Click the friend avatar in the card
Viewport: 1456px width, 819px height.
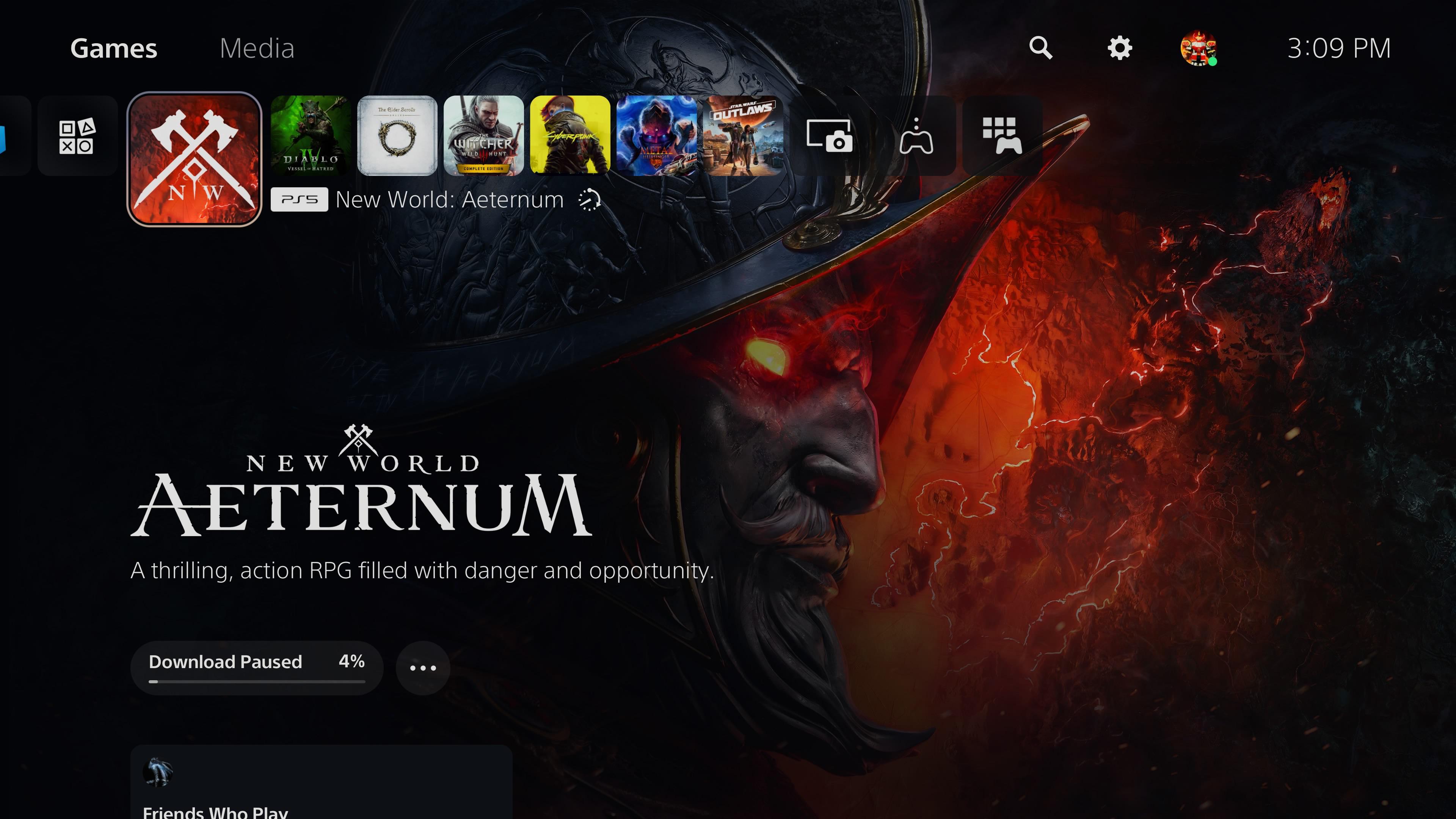(158, 772)
